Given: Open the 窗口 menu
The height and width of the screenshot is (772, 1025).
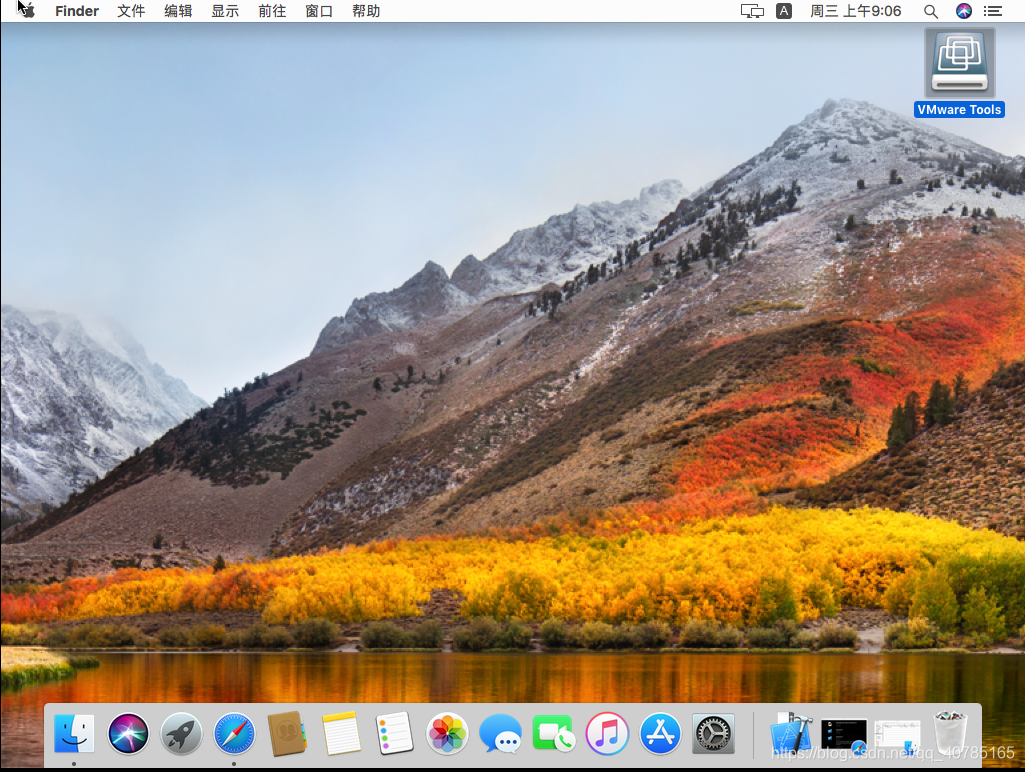Looking at the screenshot, I should tap(319, 11).
